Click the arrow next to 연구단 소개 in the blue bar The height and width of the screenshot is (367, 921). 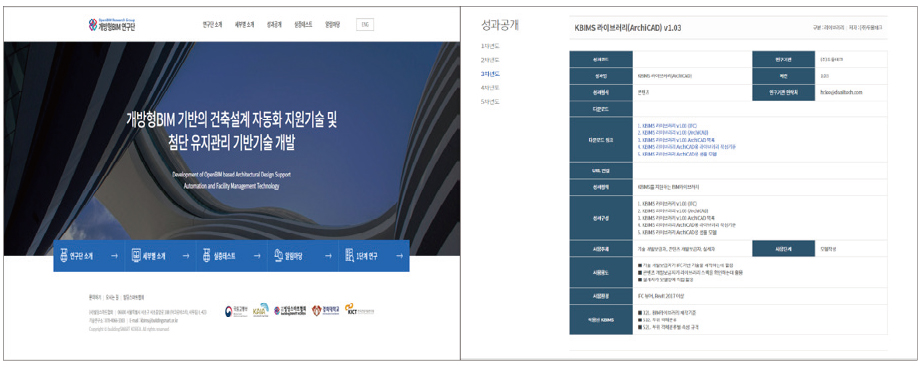(114, 256)
